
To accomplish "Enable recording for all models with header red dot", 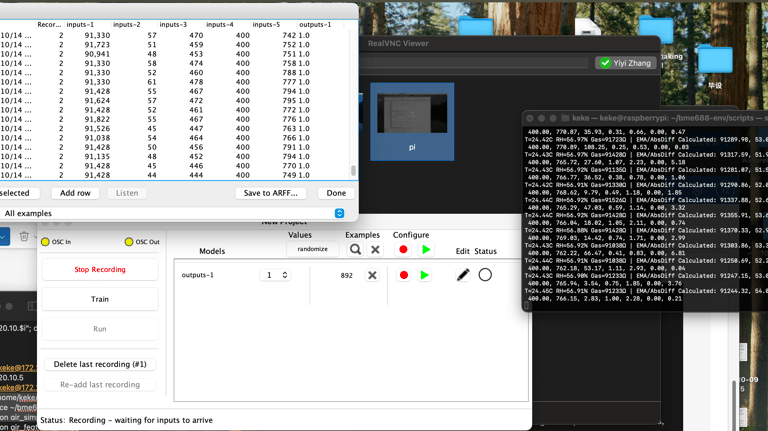I will click(403, 249).
